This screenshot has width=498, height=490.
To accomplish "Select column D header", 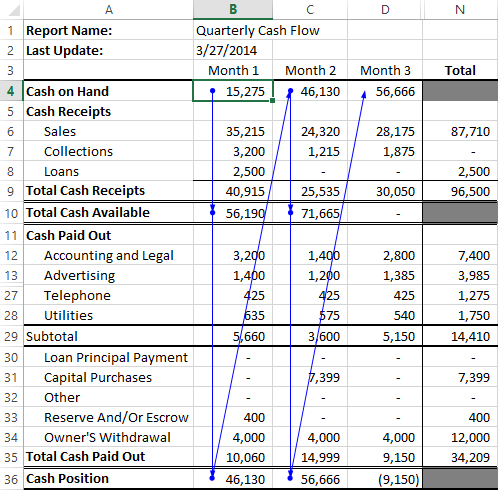I will pos(385,9).
